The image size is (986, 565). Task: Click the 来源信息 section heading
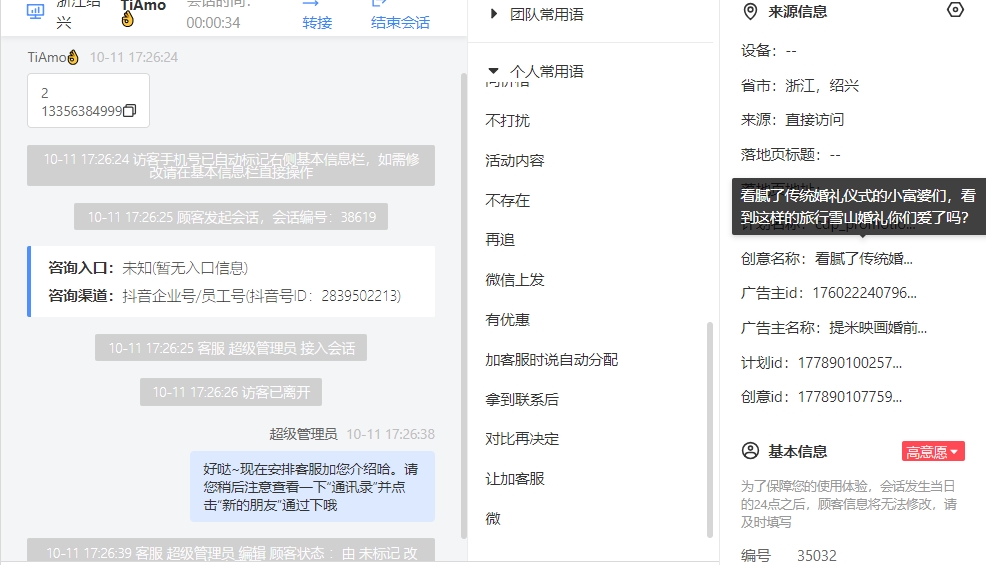[x=797, y=12]
